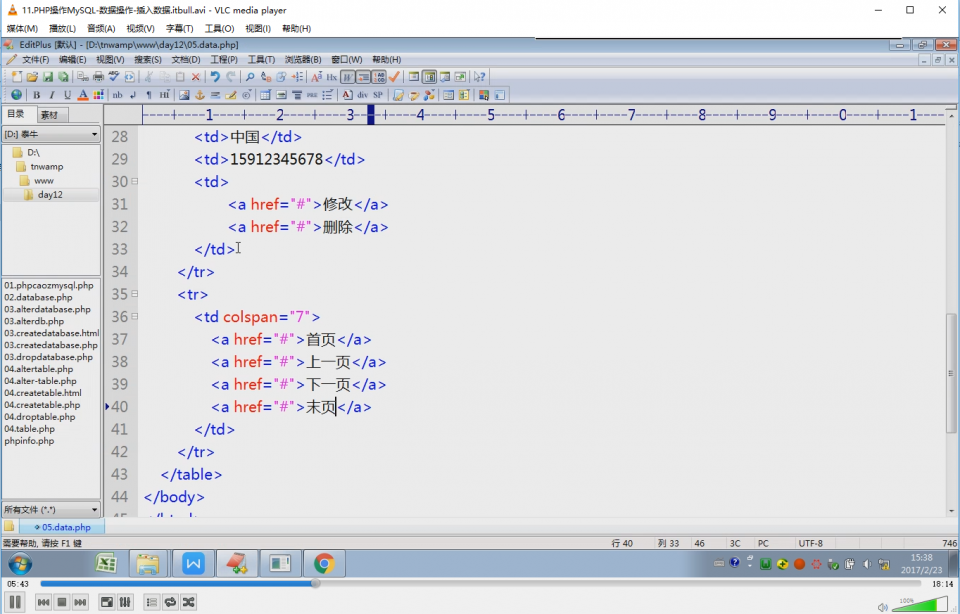Open VLC extended settings button
960x614 pixels.
(x=125, y=602)
